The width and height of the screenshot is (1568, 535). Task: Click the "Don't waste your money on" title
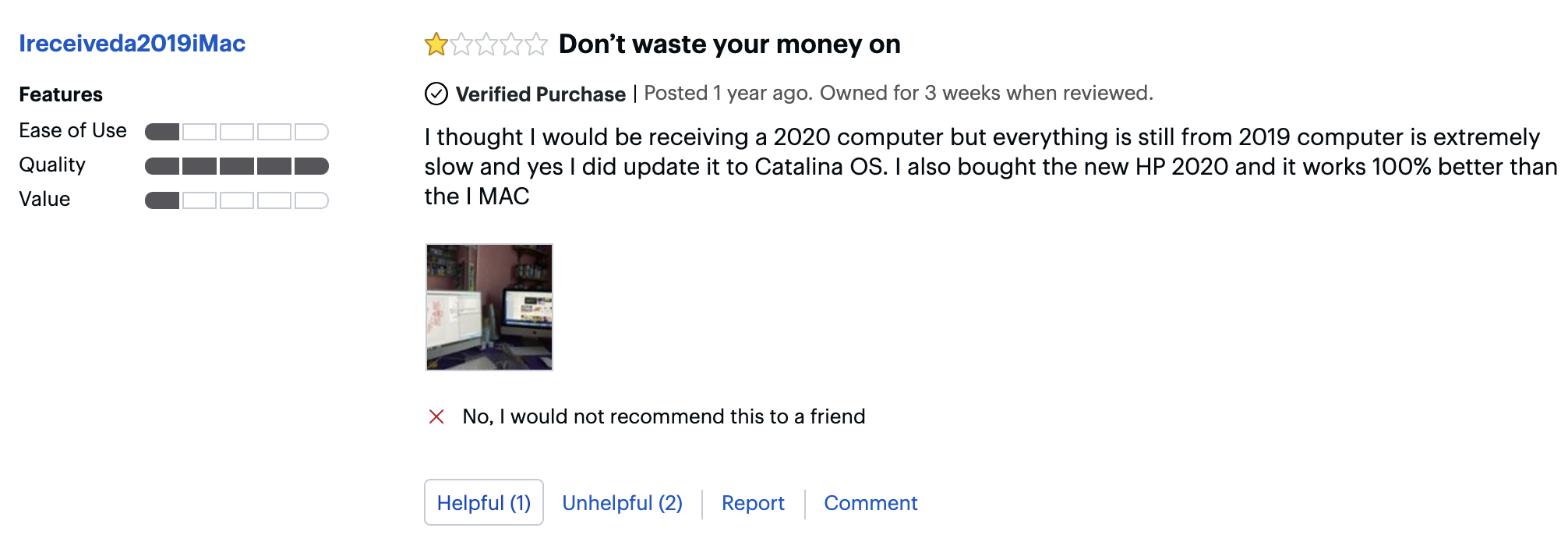point(729,44)
